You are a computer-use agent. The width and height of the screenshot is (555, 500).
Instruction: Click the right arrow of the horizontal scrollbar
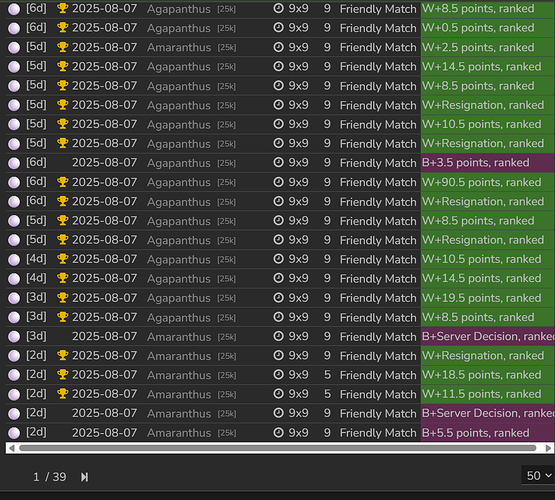(x=548, y=448)
